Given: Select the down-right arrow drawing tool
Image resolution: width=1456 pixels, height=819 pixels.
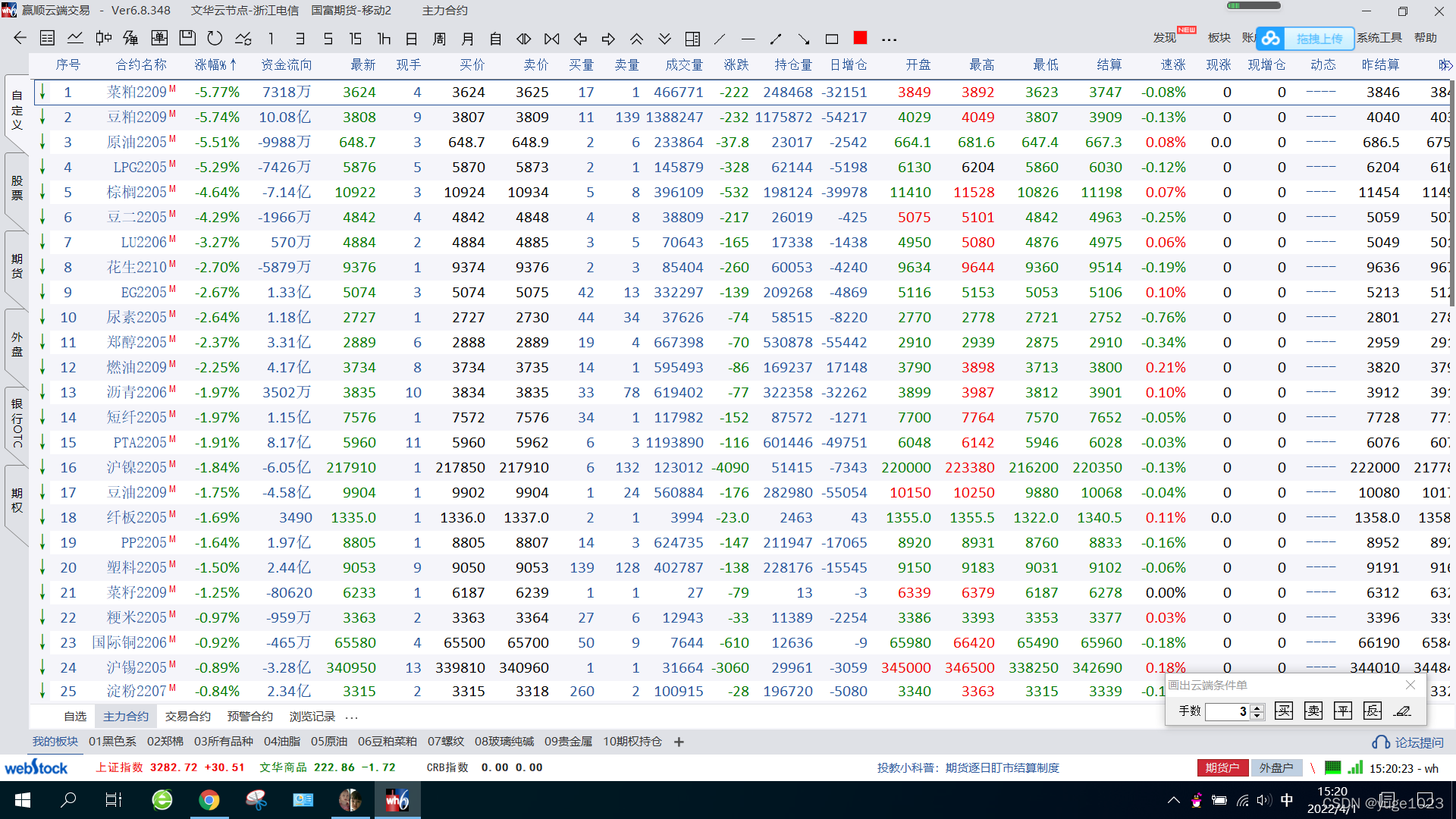Looking at the screenshot, I should tap(804, 38).
